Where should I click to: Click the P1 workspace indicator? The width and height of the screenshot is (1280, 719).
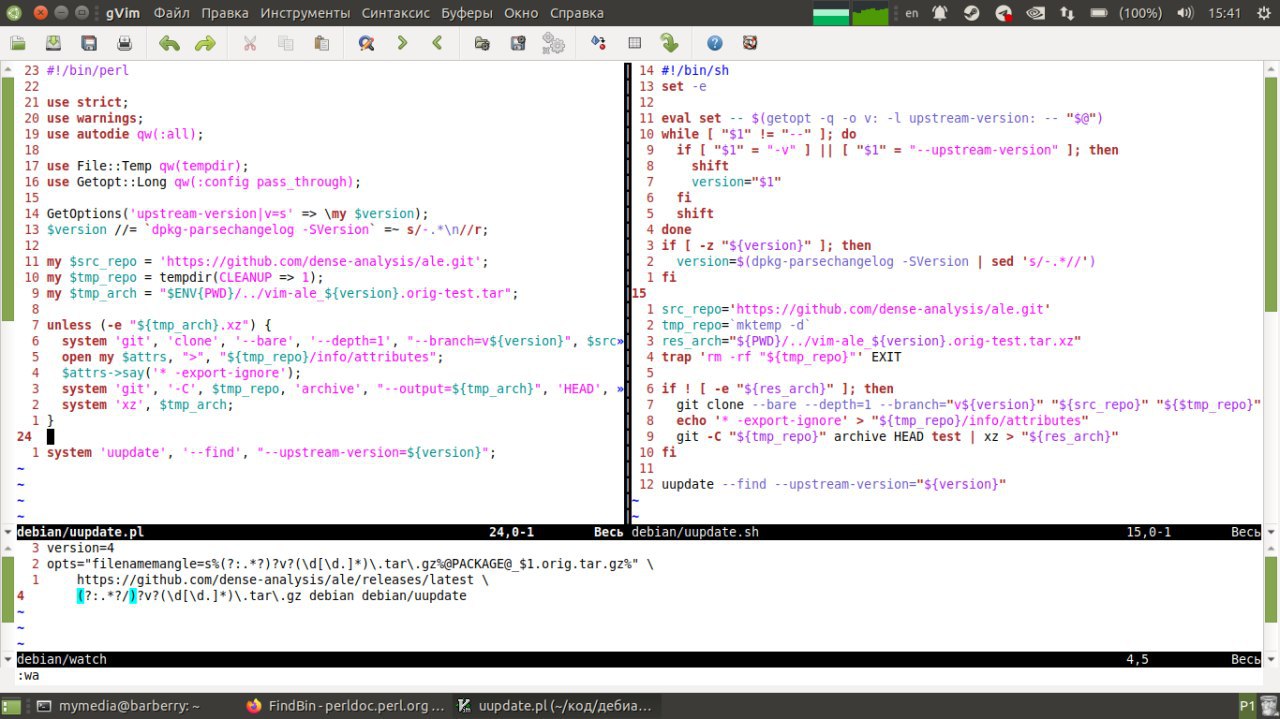pos(1247,706)
